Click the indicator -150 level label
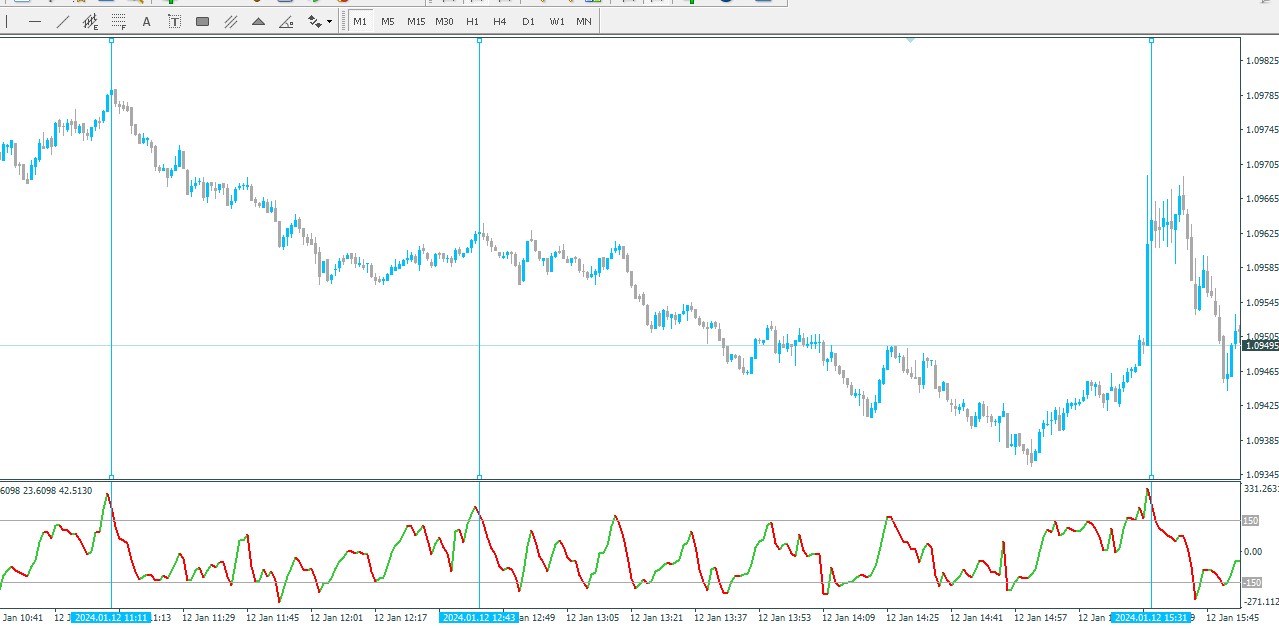This screenshot has height=629, width=1279. coord(1252,583)
